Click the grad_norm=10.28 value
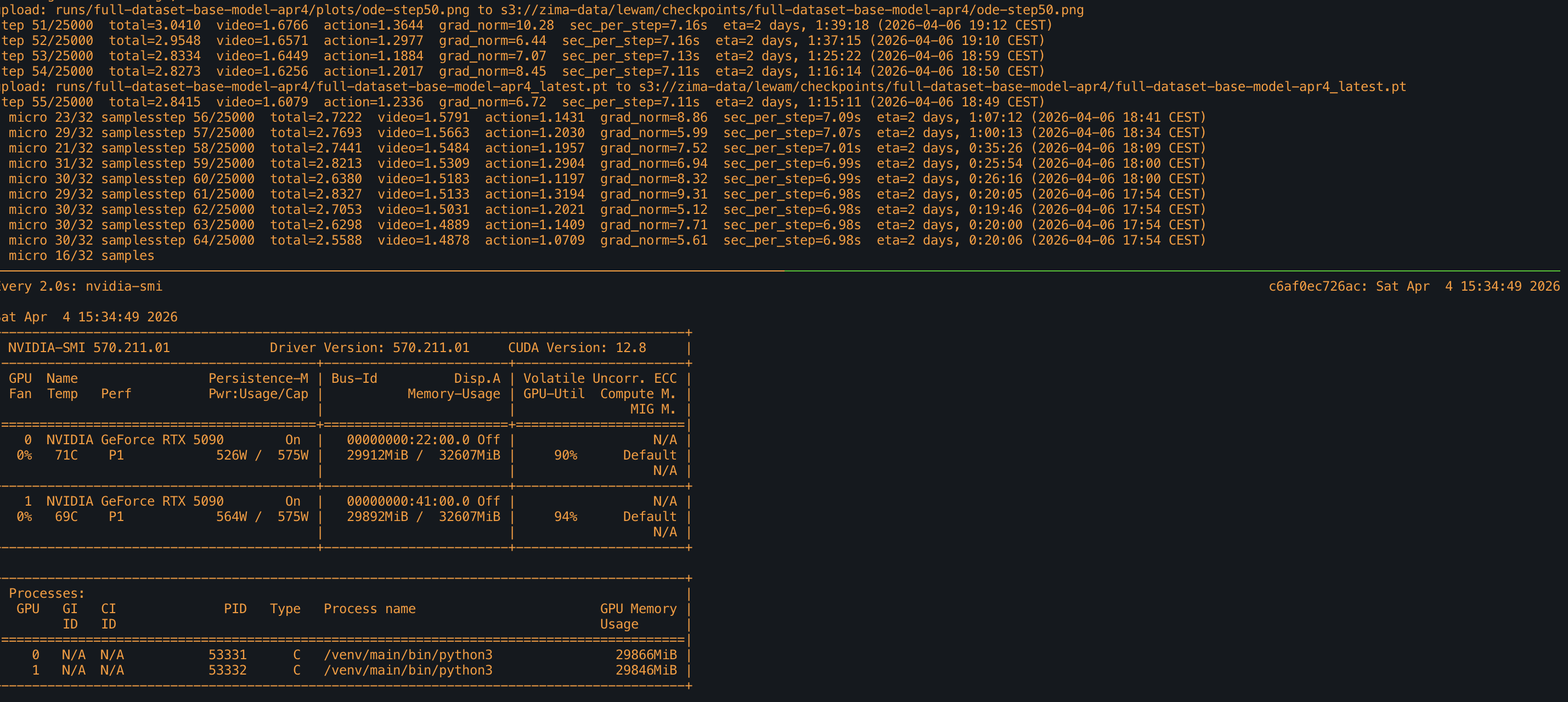The height and width of the screenshot is (702, 1568). [496, 25]
